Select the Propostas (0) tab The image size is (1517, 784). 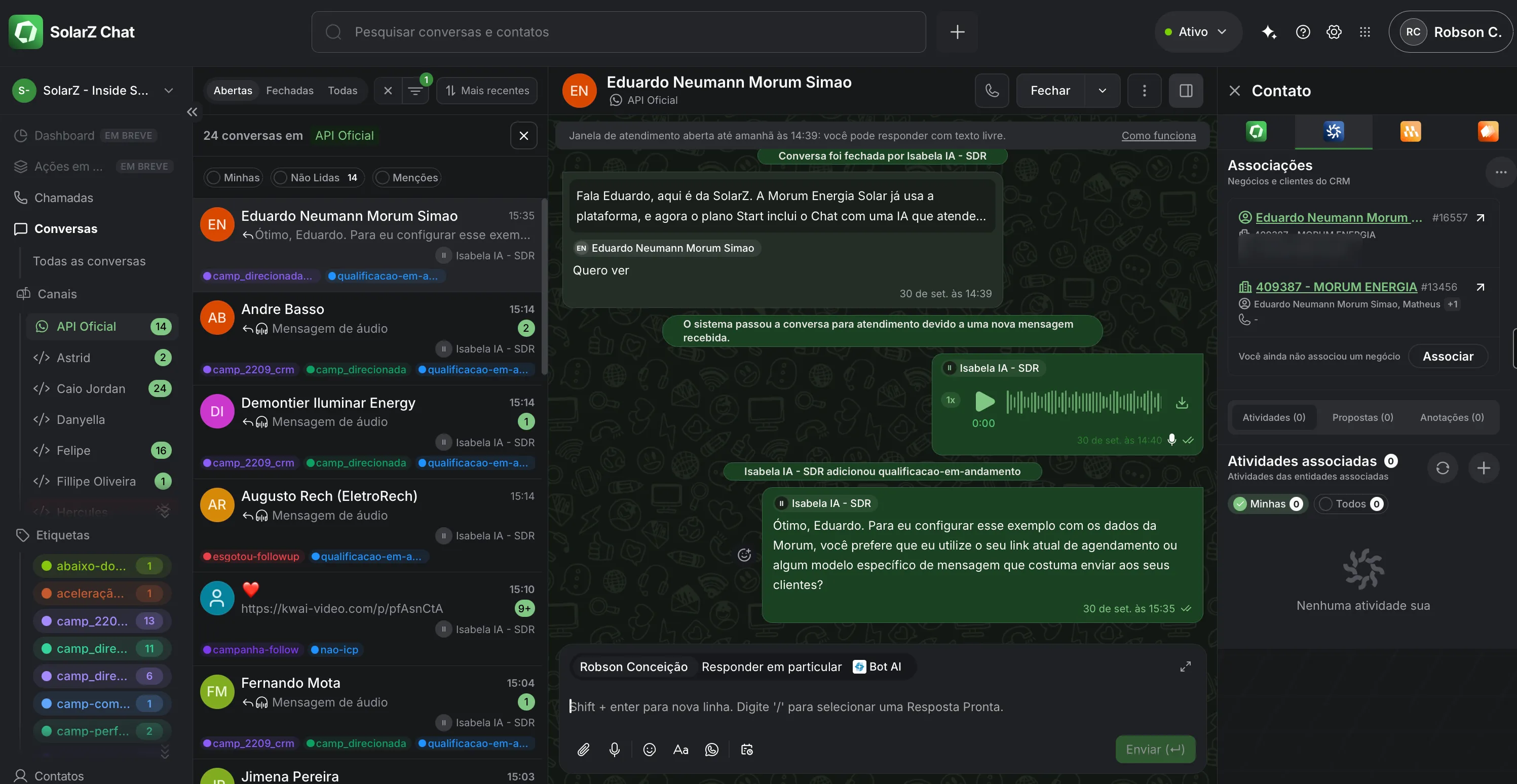1362,417
